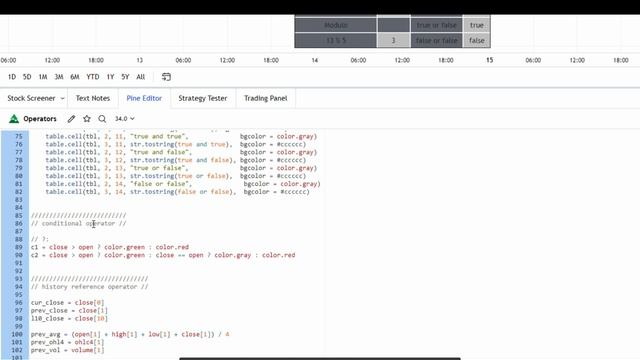This screenshot has height=360, width=640.
Task: Click the '// ?:' comment line
Action: [x=40, y=239]
